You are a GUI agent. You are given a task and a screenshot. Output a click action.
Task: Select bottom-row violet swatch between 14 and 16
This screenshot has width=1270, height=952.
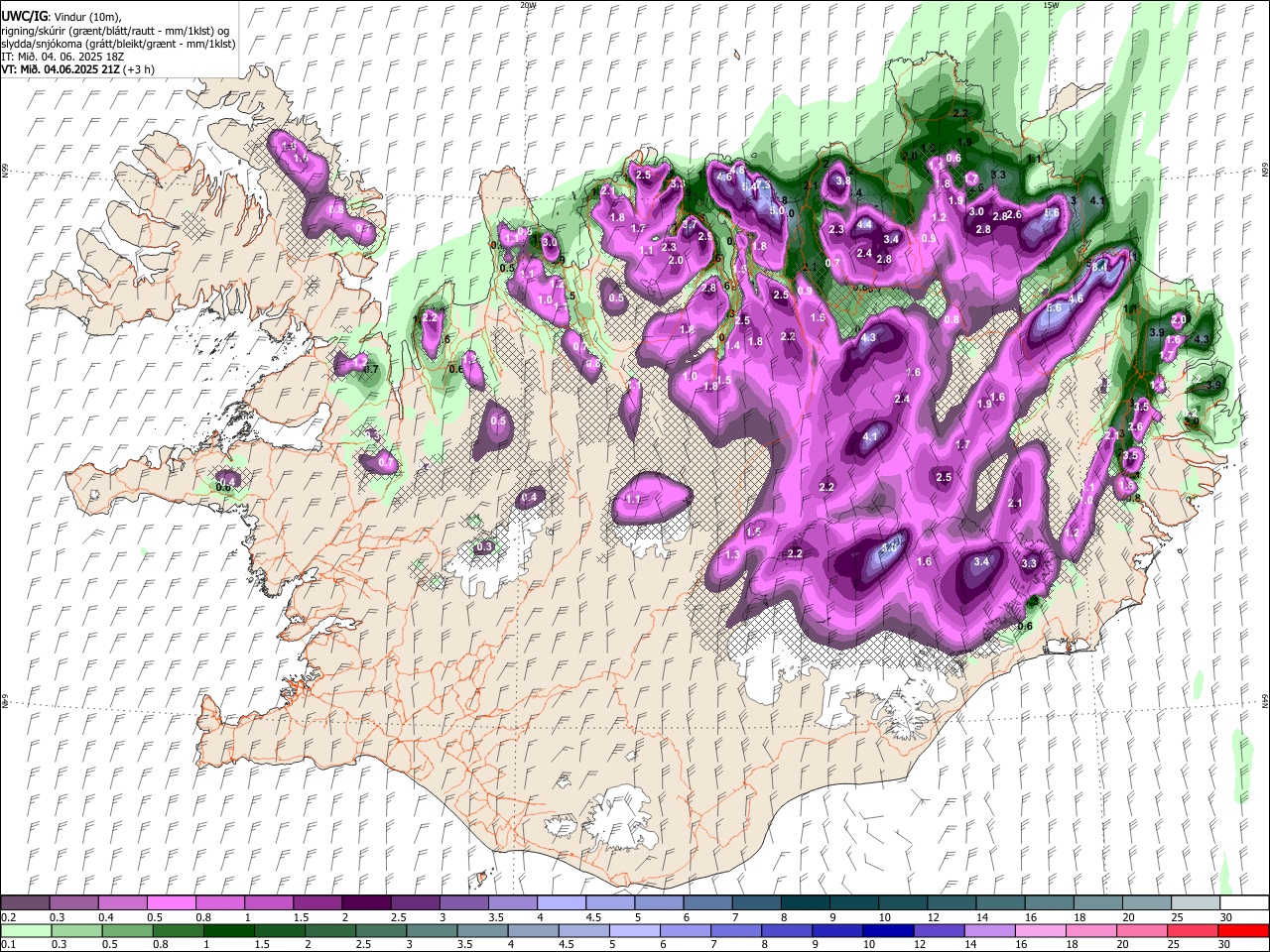pyautogui.click(x=991, y=931)
